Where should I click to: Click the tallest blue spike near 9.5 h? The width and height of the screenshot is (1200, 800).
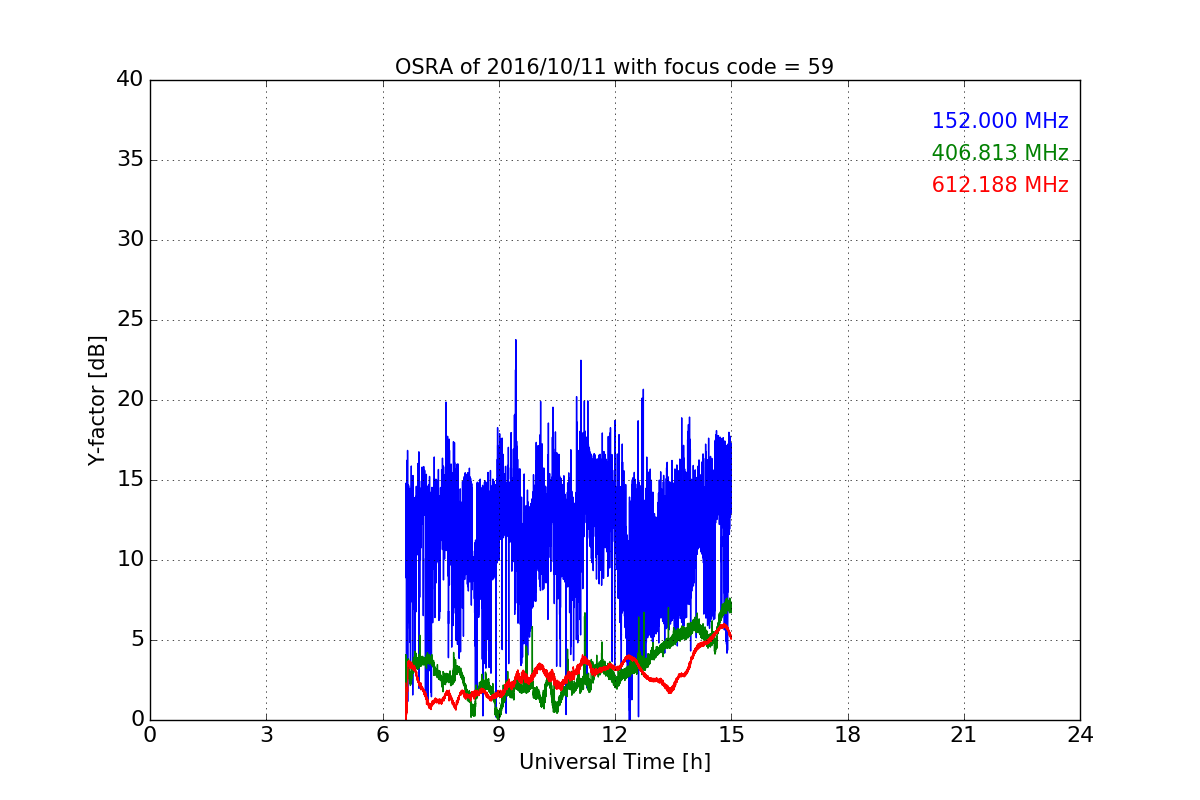pyautogui.click(x=516, y=342)
